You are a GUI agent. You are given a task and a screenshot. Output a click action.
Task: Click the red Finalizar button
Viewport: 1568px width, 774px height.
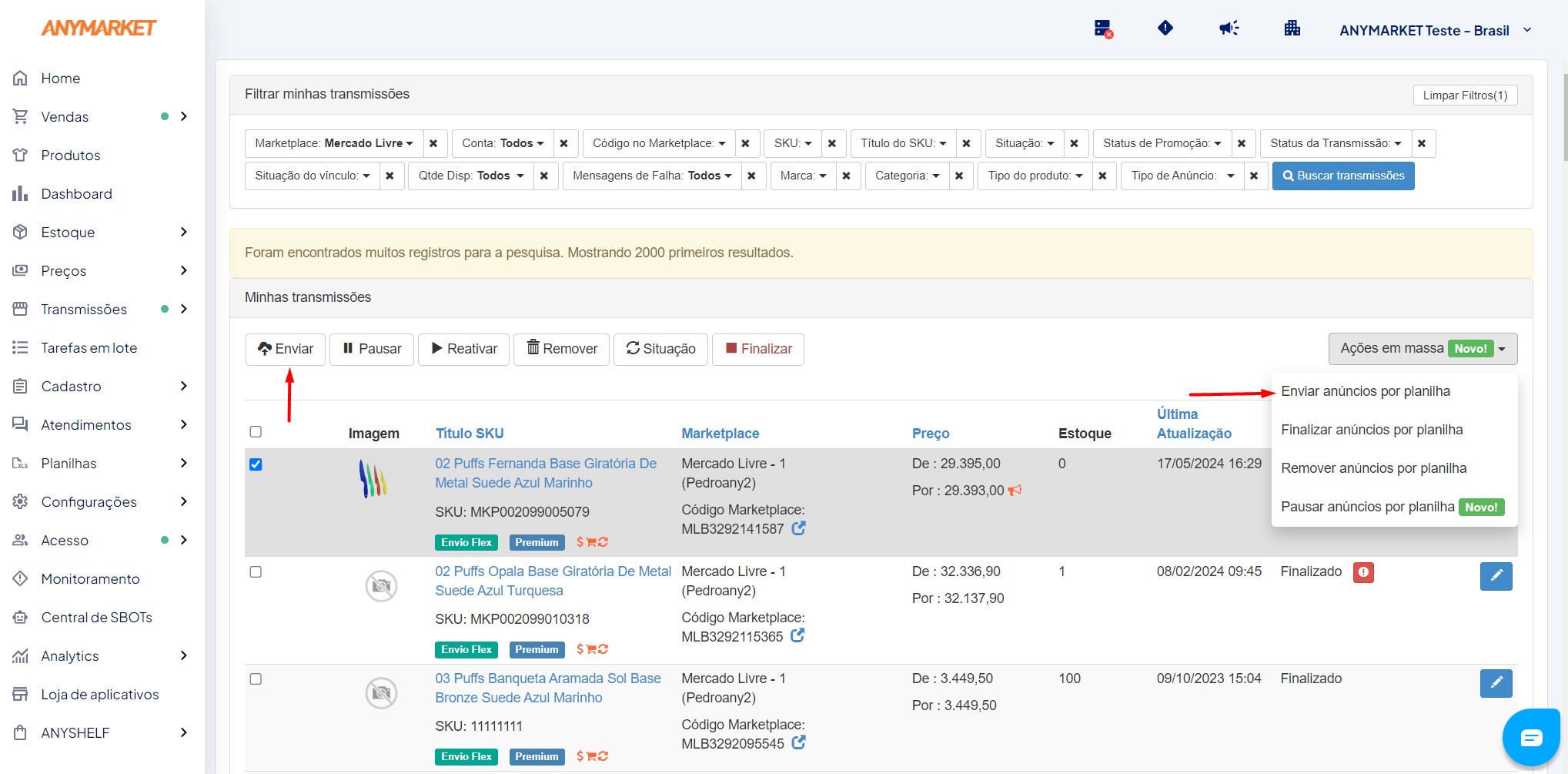point(758,349)
